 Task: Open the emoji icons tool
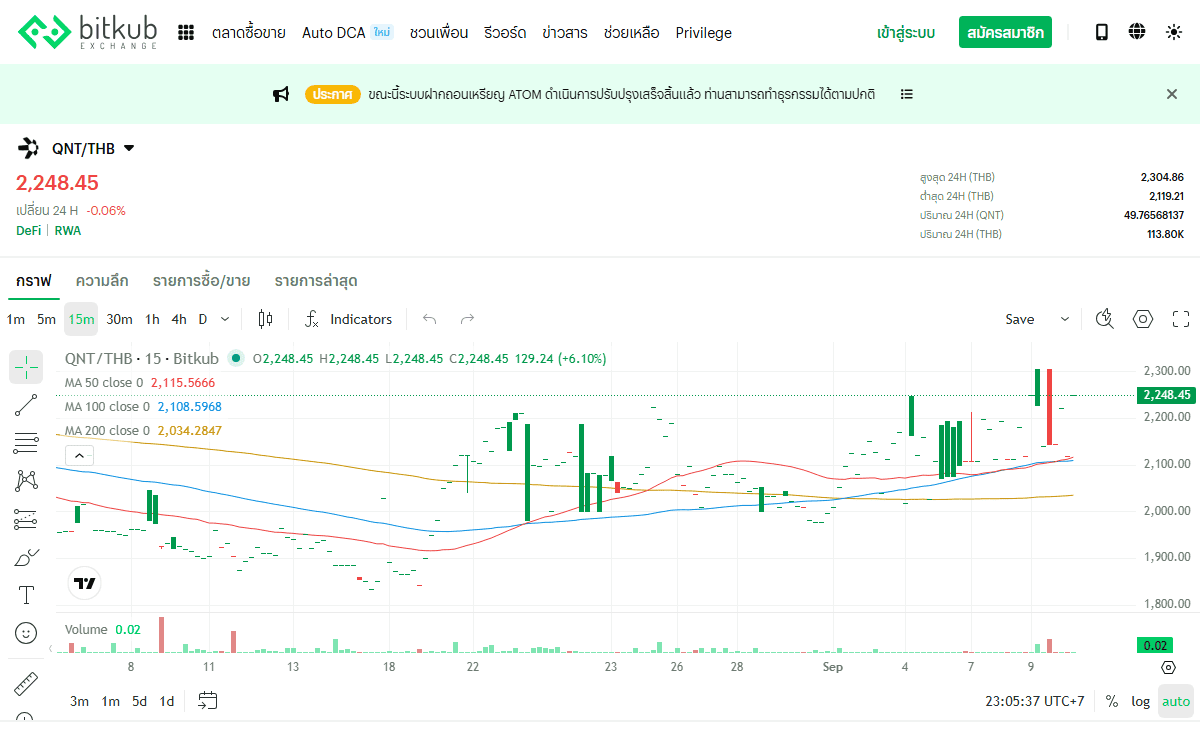26,633
